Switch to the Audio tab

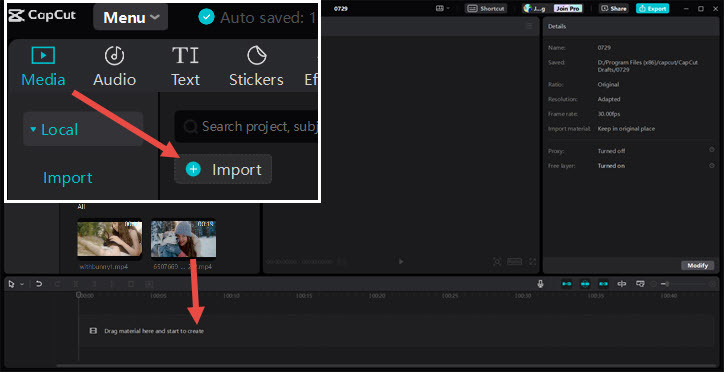coord(114,67)
